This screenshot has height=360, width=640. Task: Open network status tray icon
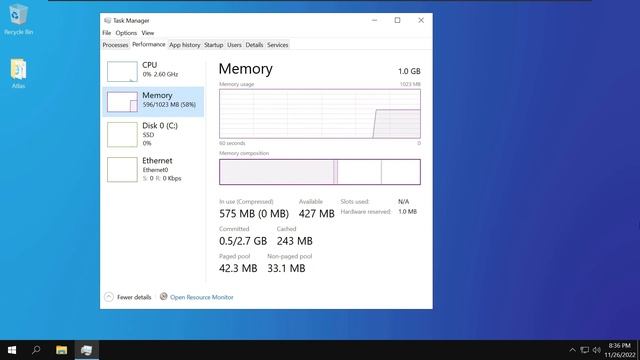click(x=584, y=350)
